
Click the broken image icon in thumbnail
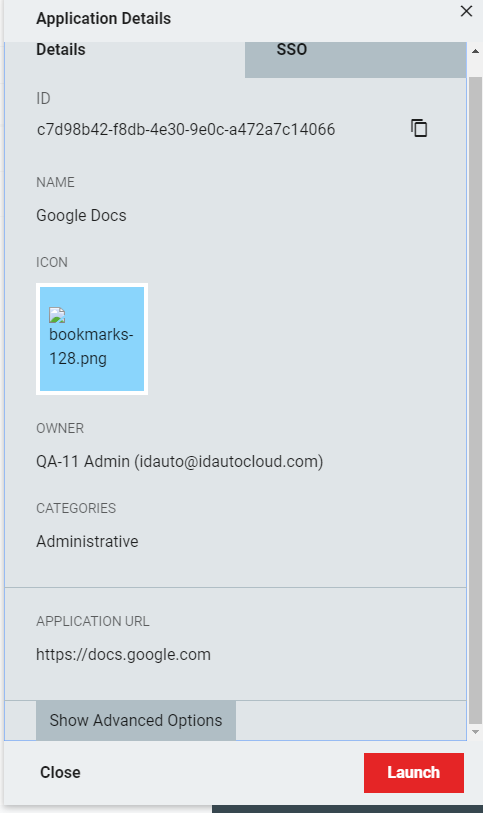click(x=57, y=315)
